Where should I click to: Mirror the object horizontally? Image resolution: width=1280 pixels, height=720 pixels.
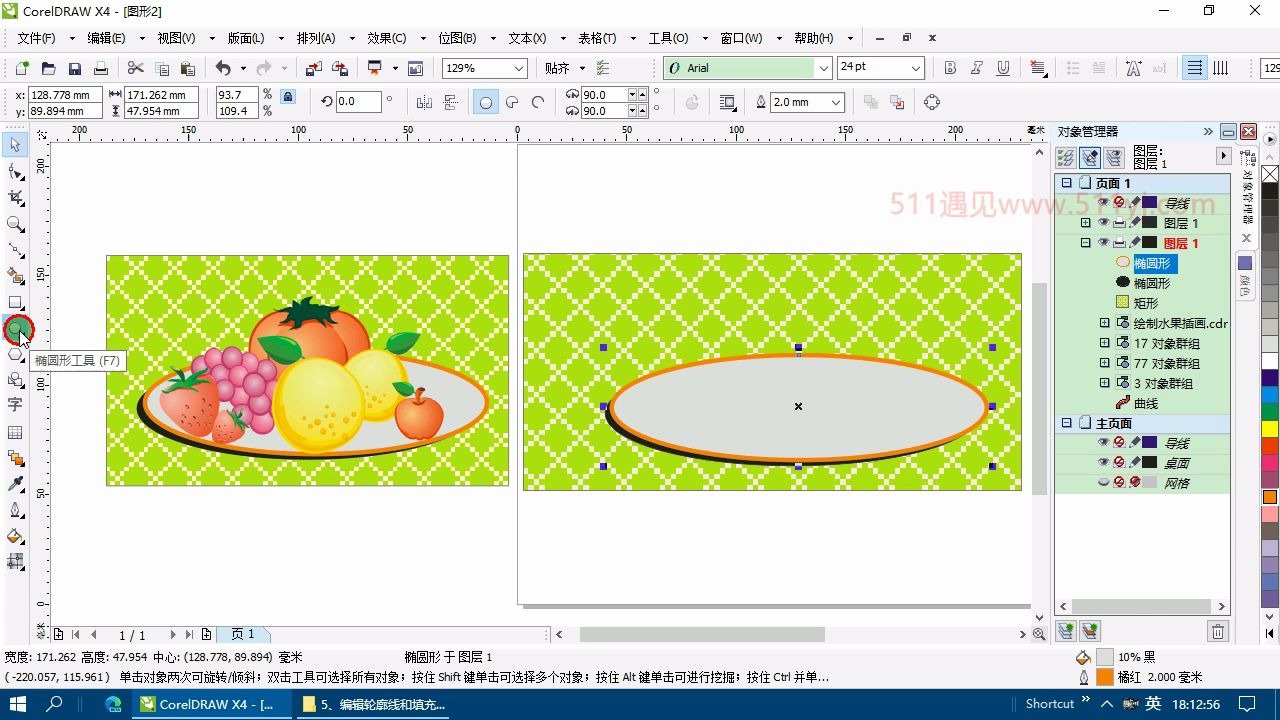point(424,102)
